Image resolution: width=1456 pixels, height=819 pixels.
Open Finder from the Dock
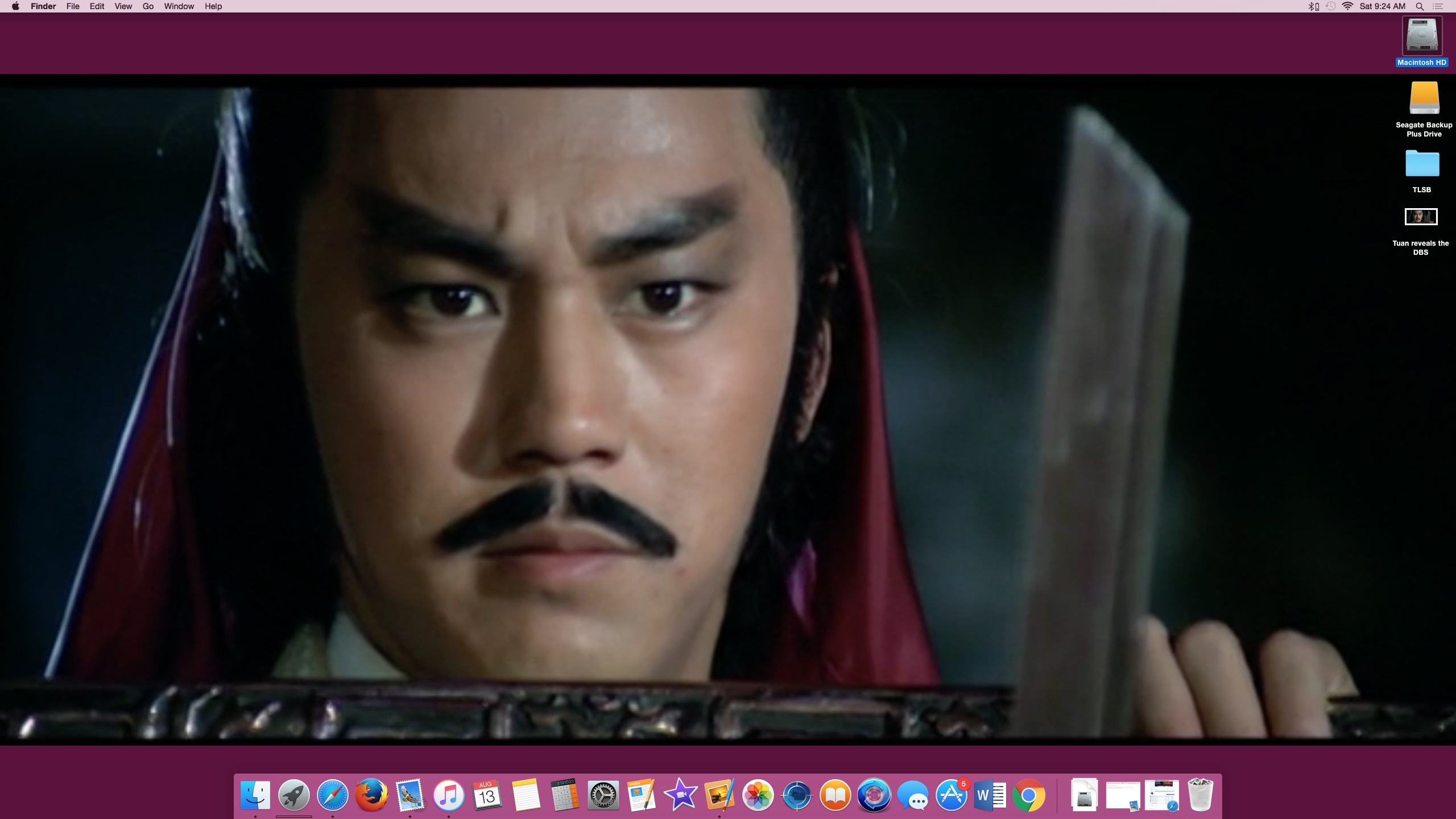tap(255, 795)
